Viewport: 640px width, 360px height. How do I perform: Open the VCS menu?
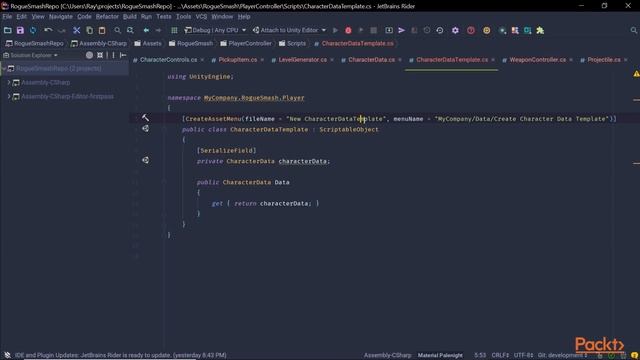[x=201, y=17]
